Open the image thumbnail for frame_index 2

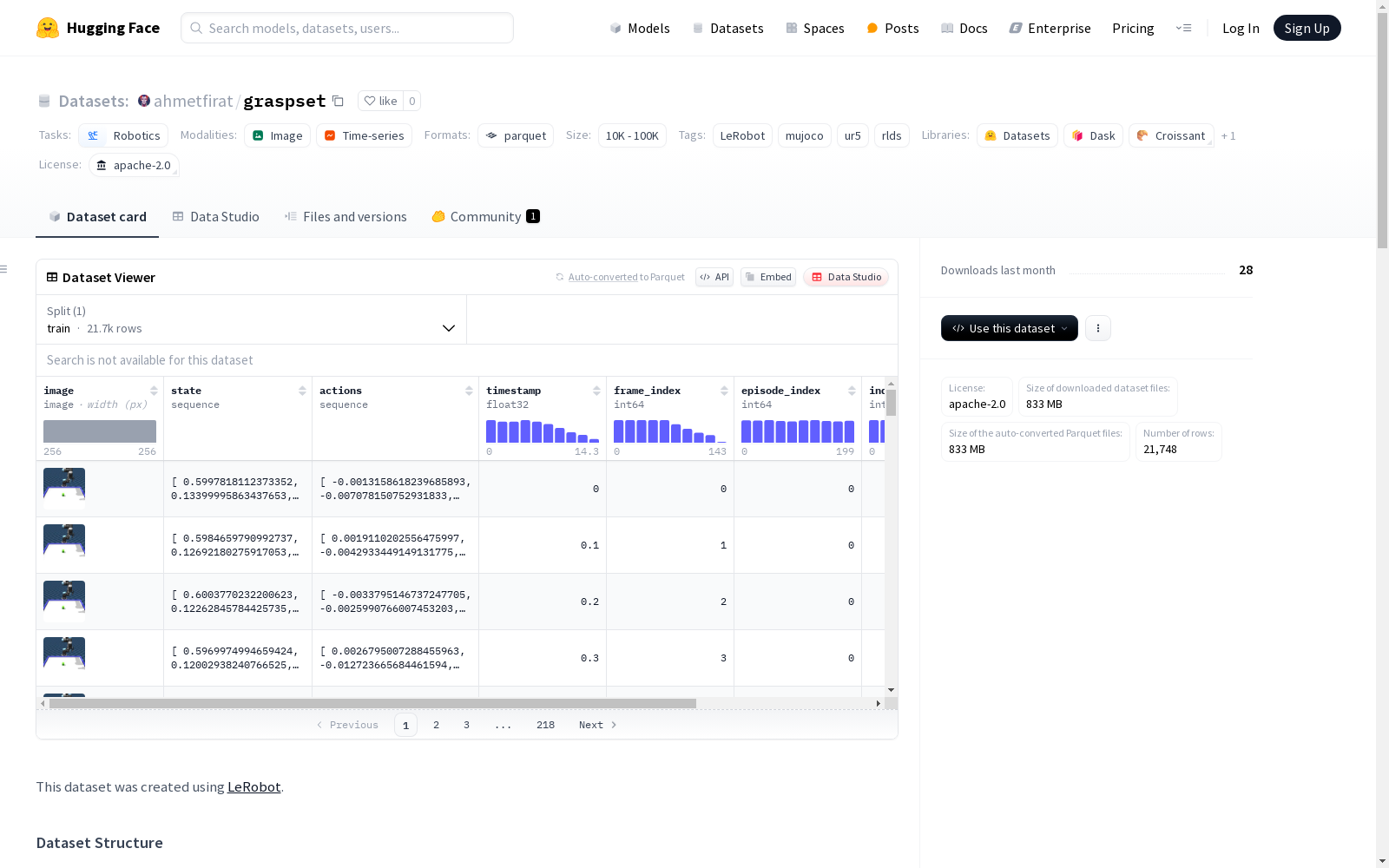(64, 602)
